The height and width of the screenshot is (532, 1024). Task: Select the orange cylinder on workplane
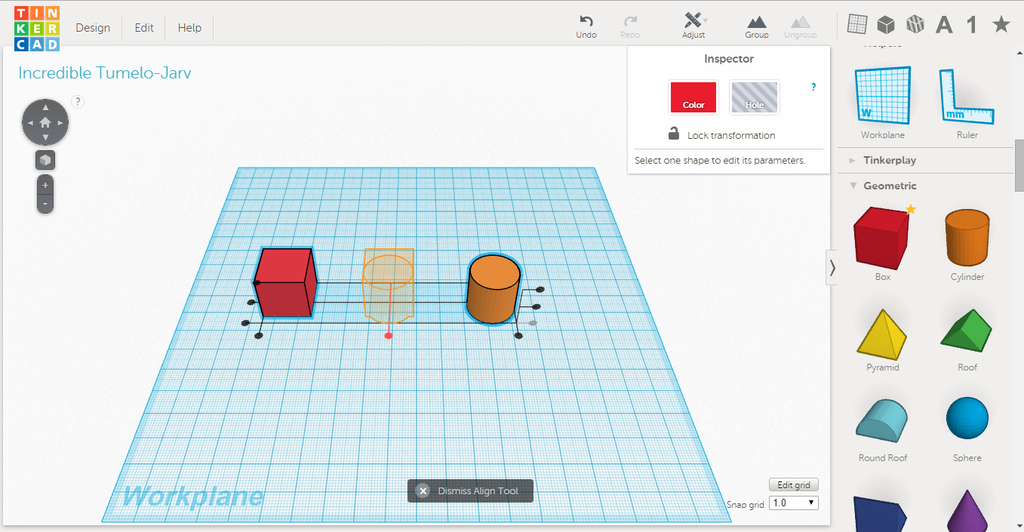(494, 289)
